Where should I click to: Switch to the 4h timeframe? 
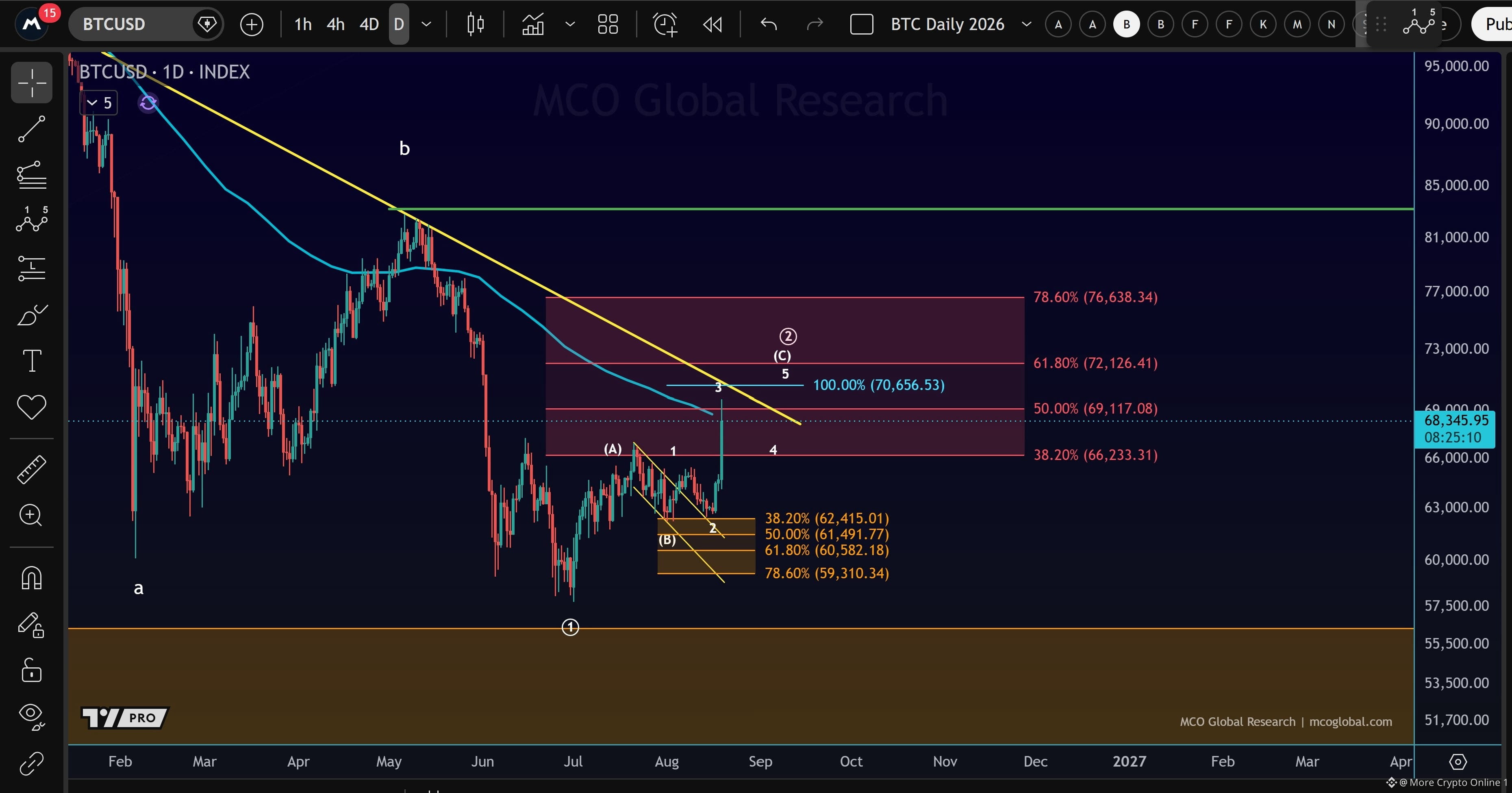tap(336, 24)
